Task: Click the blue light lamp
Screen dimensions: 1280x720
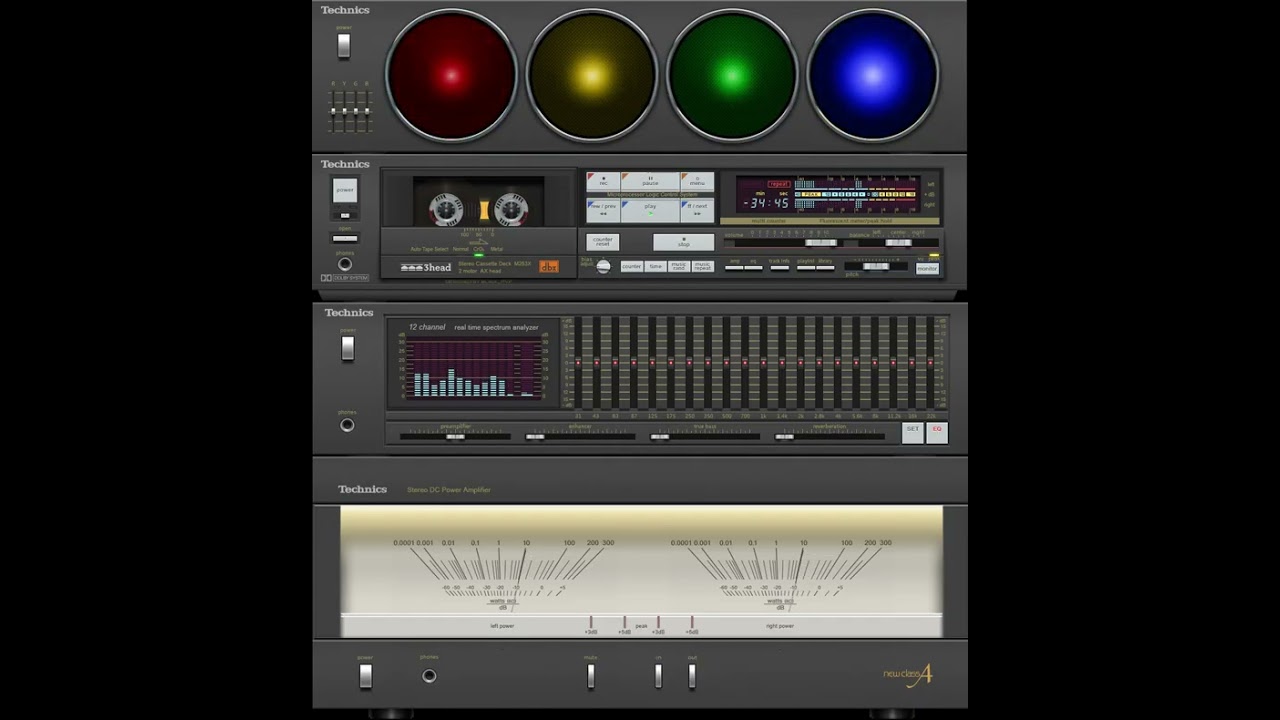Action: [872, 75]
